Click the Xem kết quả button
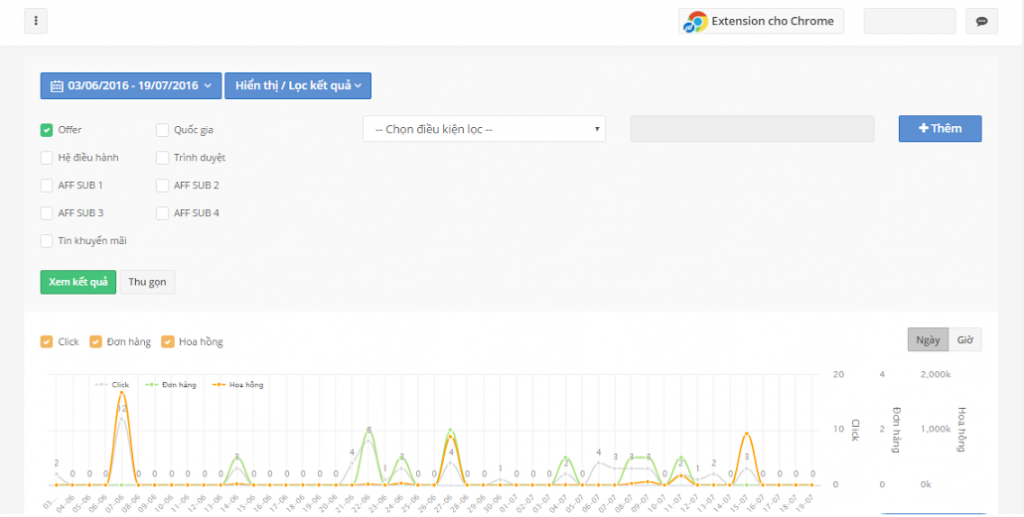Viewport: 1024px width, 517px height. [78, 282]
